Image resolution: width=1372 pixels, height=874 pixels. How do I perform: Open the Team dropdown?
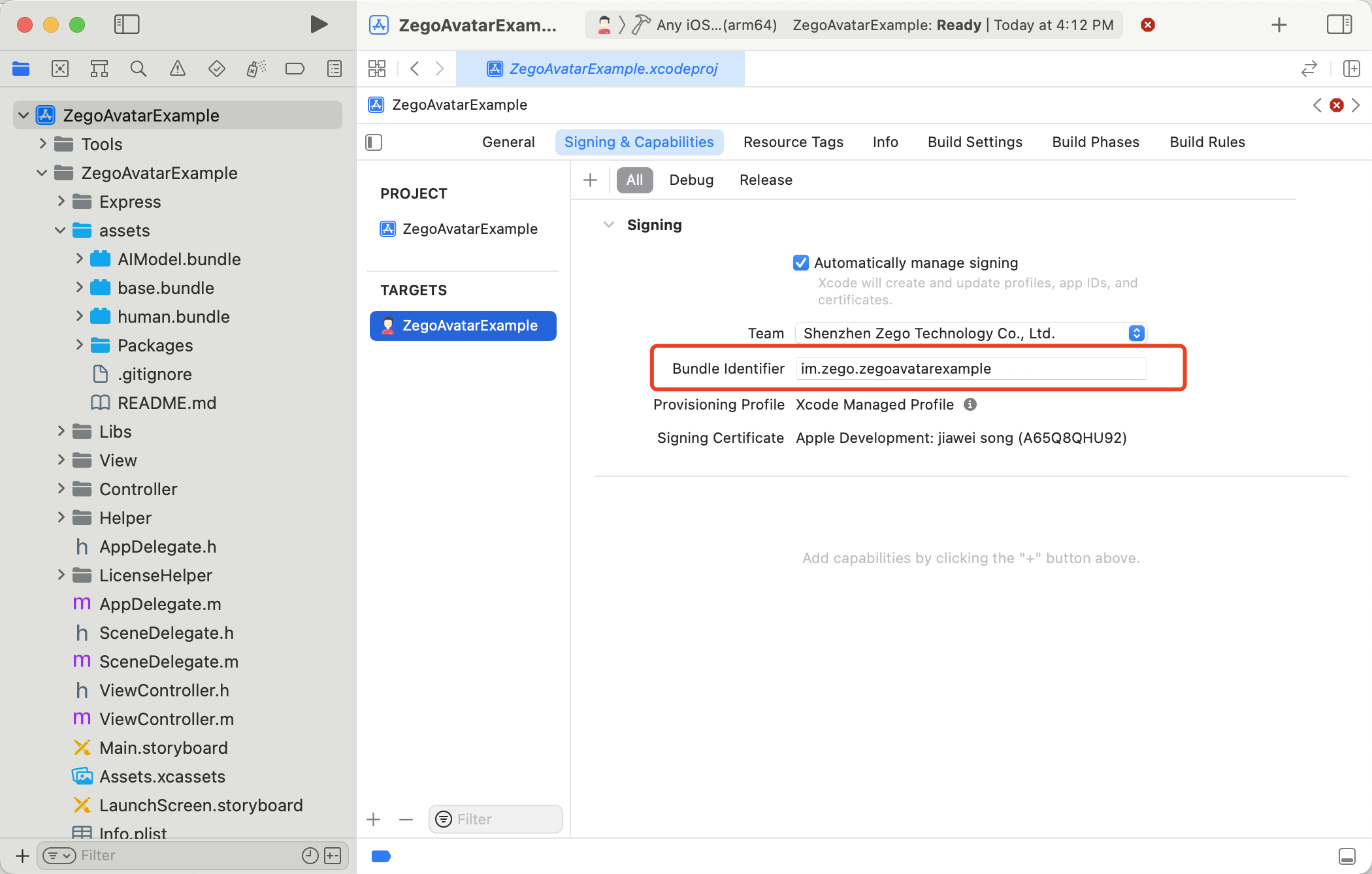(971, 333)
